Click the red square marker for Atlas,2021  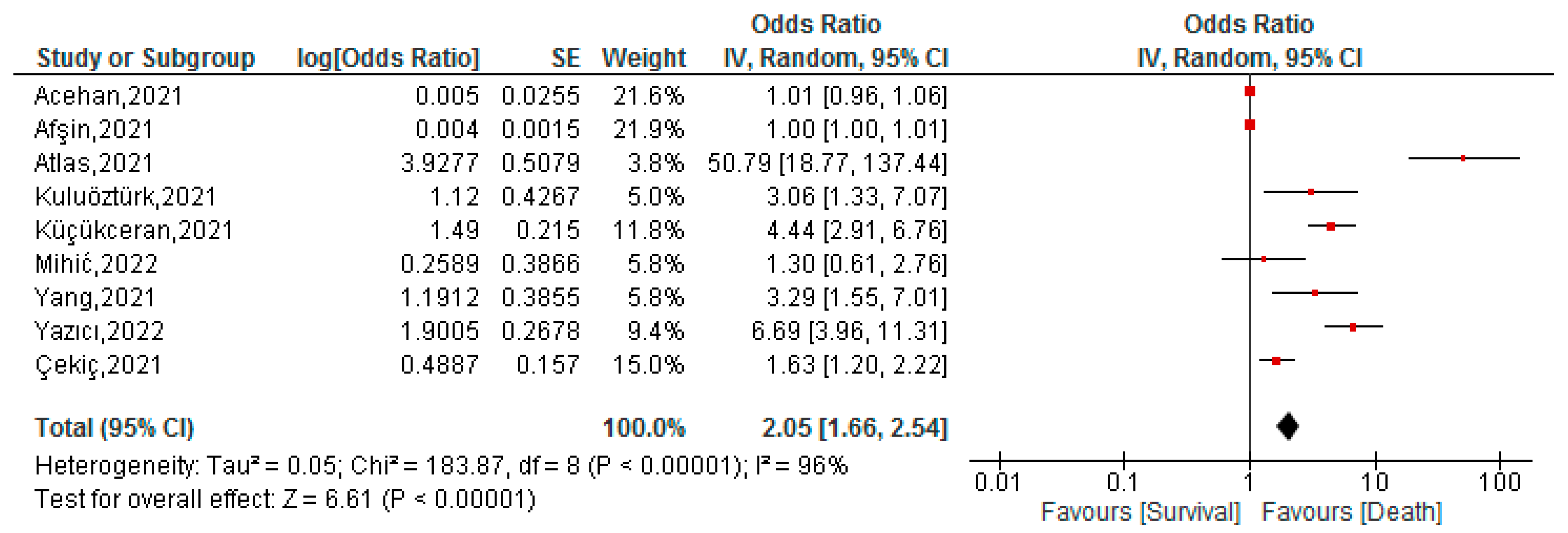pos(1463,158)
